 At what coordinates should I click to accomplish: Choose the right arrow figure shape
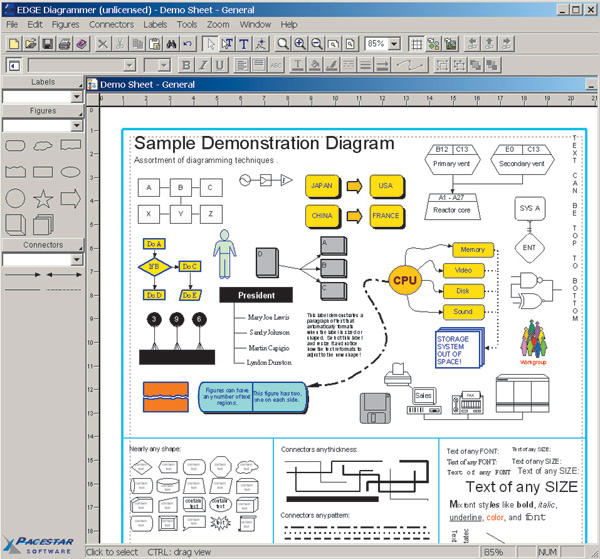click(70, 199)
